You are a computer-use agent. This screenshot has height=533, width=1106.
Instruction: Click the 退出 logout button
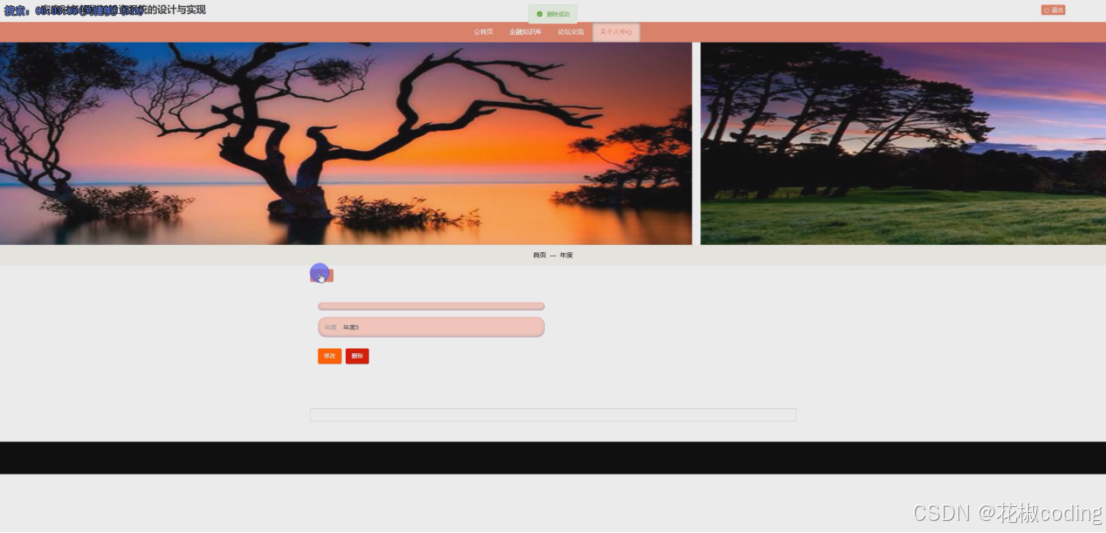click(x=1053, y=11)
